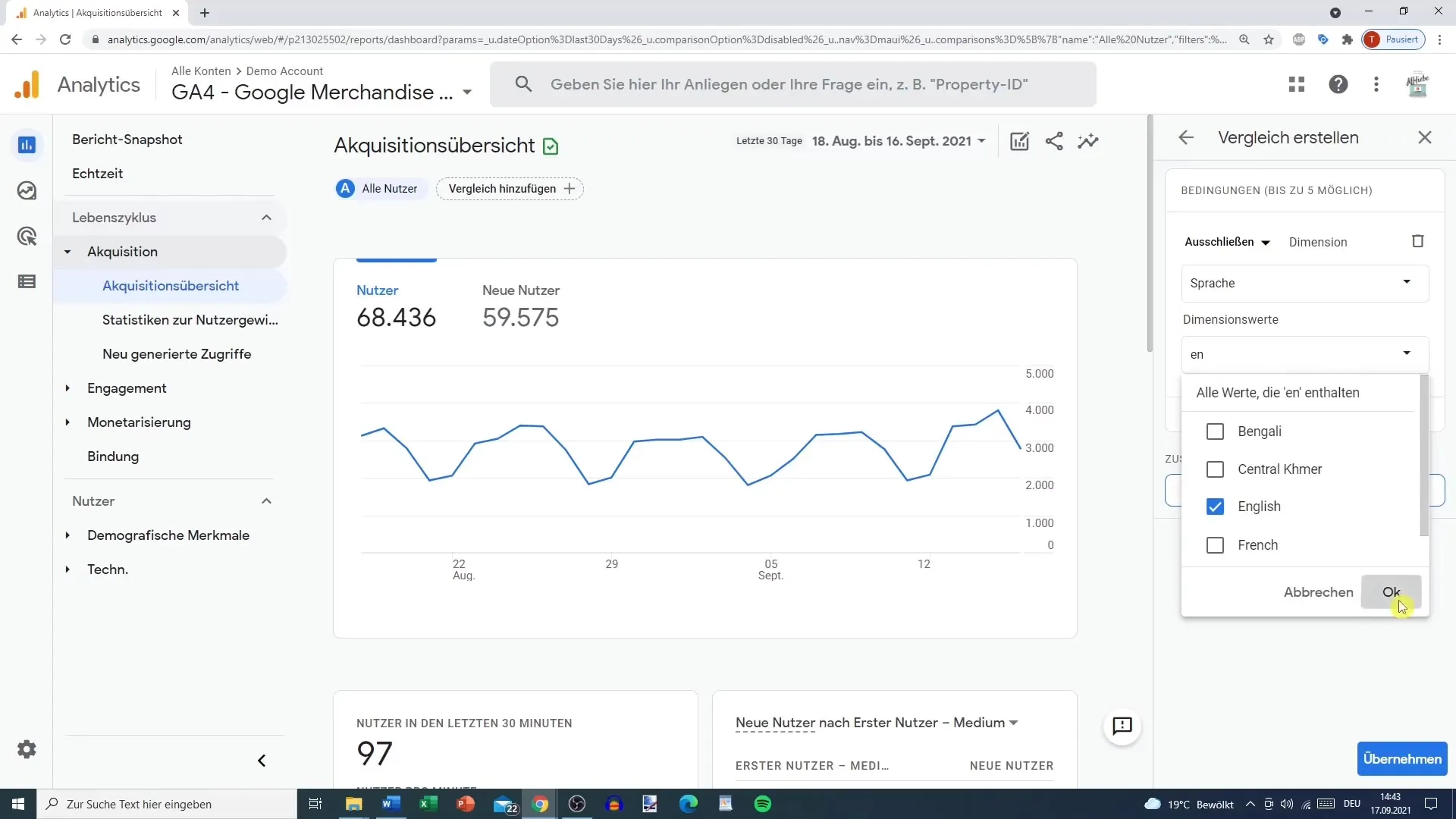Open the Ausschließen dropdown

(1227, 242)
